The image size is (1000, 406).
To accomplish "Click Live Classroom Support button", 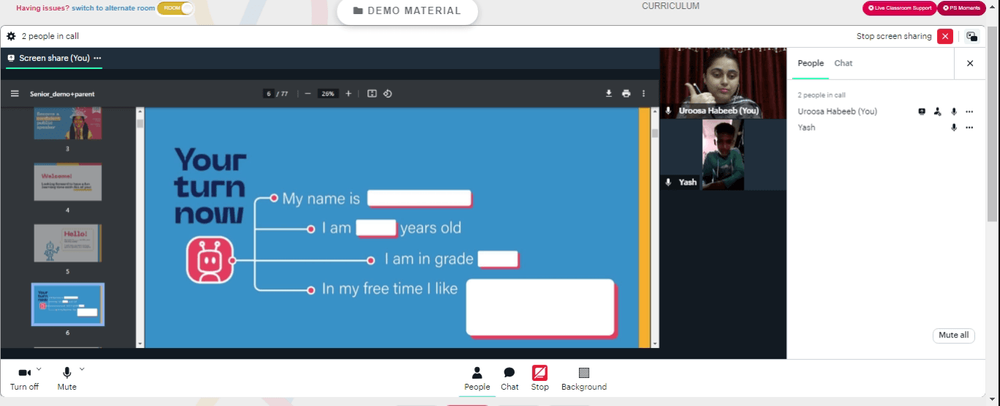I will point(899,8).
